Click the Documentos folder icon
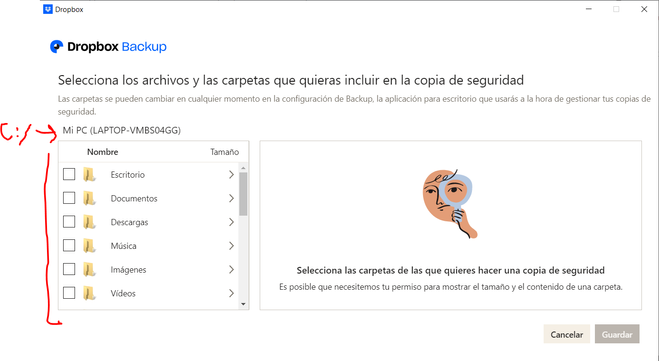Screen dimensions: 659x361 [x=89, y=198]
